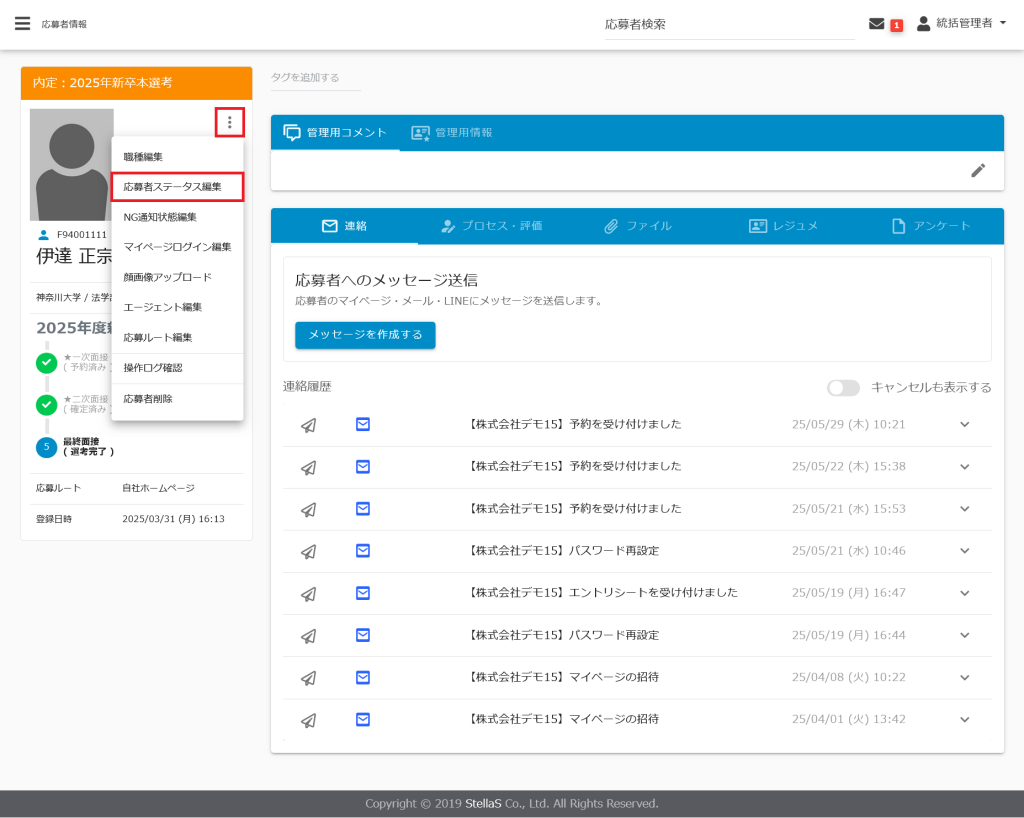Image resolution: width=1024 pixels, height=818 pixels.
Task: Click the 応募者検索 search field
Action: click(x=728, y=24)
